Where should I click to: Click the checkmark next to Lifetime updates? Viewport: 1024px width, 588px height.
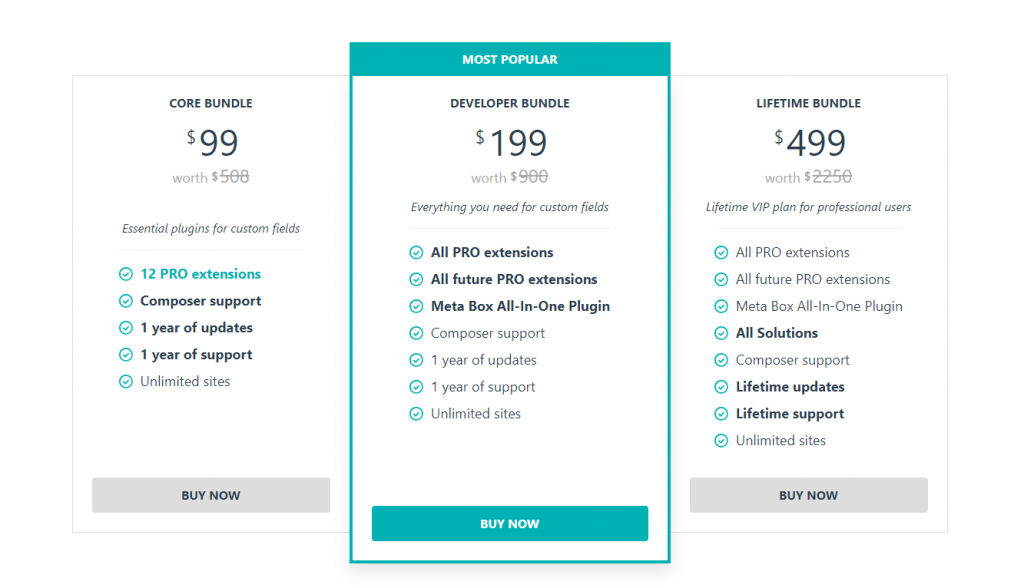(x=720, y=386)
